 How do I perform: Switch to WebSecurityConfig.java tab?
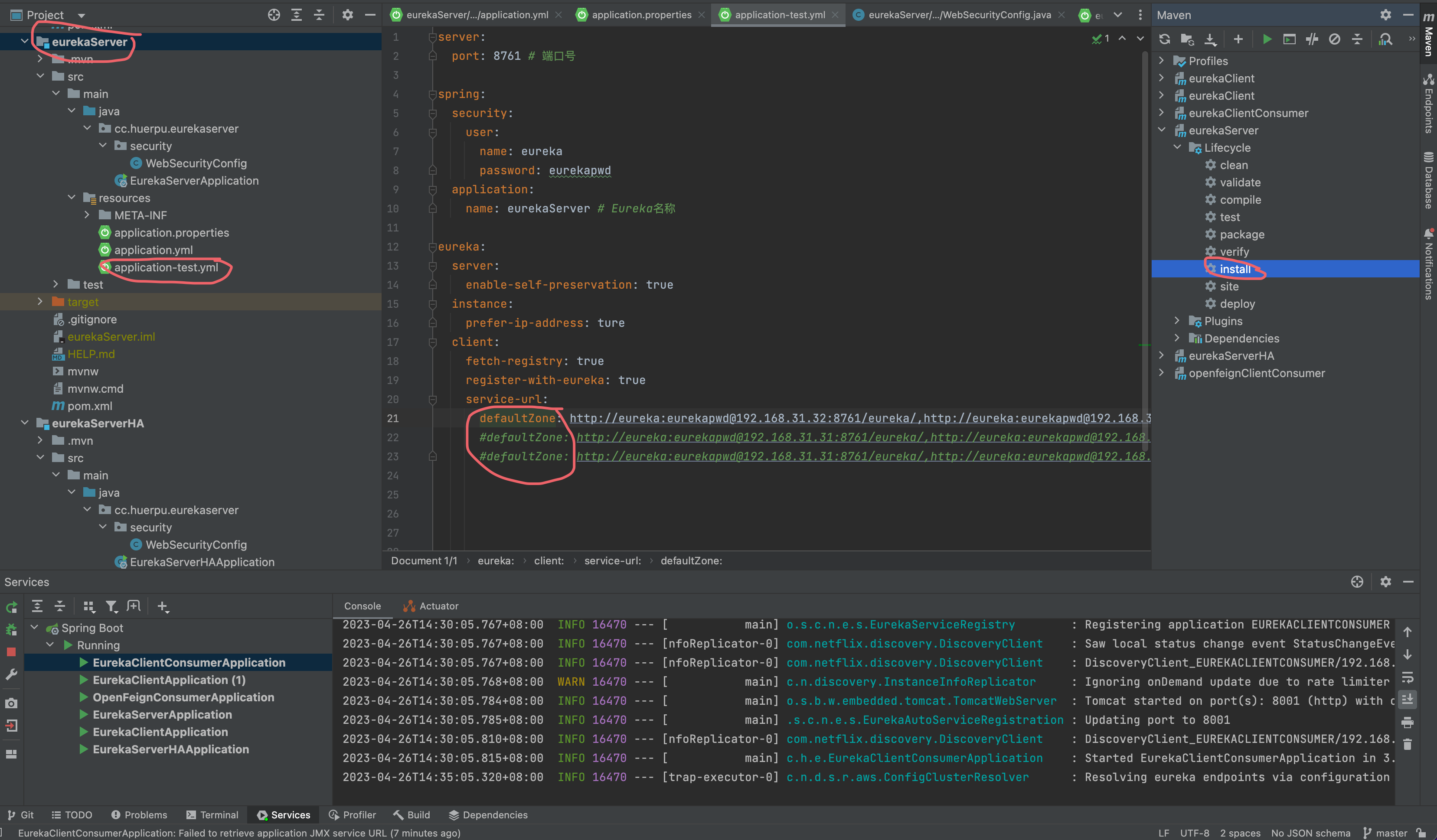(959, 15)
